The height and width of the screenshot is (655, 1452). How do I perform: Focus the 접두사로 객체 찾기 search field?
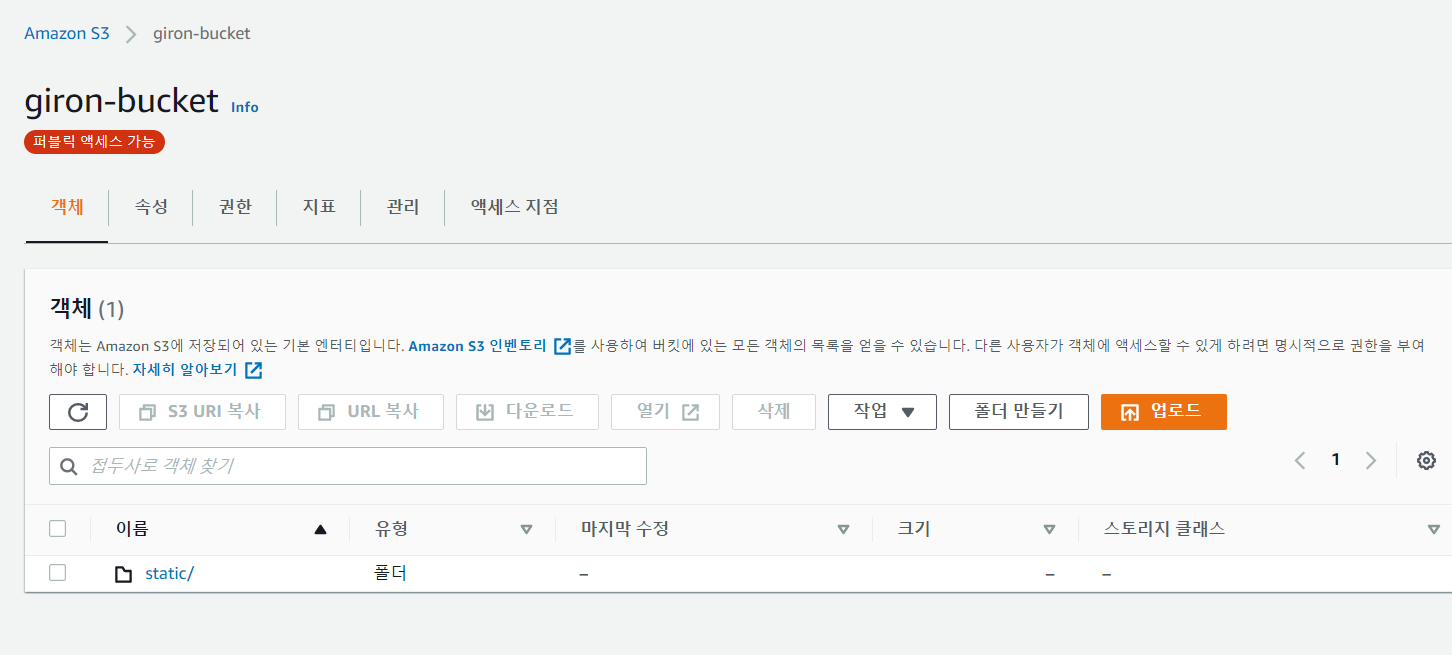point(348,466)
